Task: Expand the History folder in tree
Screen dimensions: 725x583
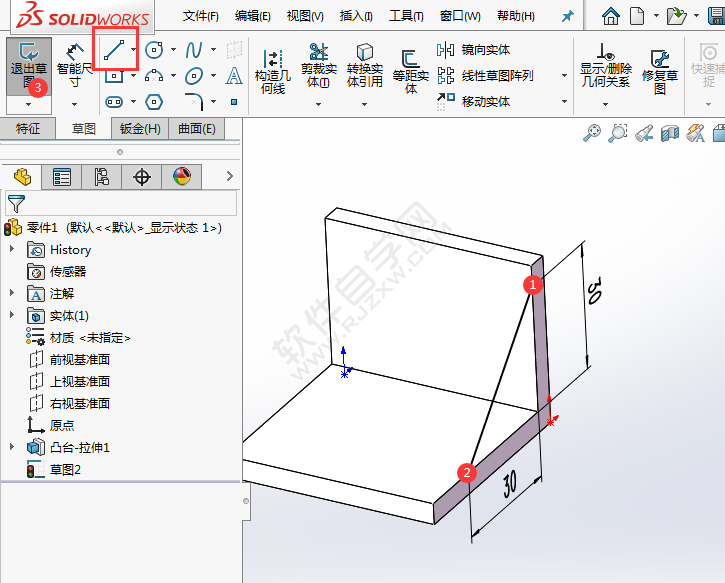Action: coord(12,249)
